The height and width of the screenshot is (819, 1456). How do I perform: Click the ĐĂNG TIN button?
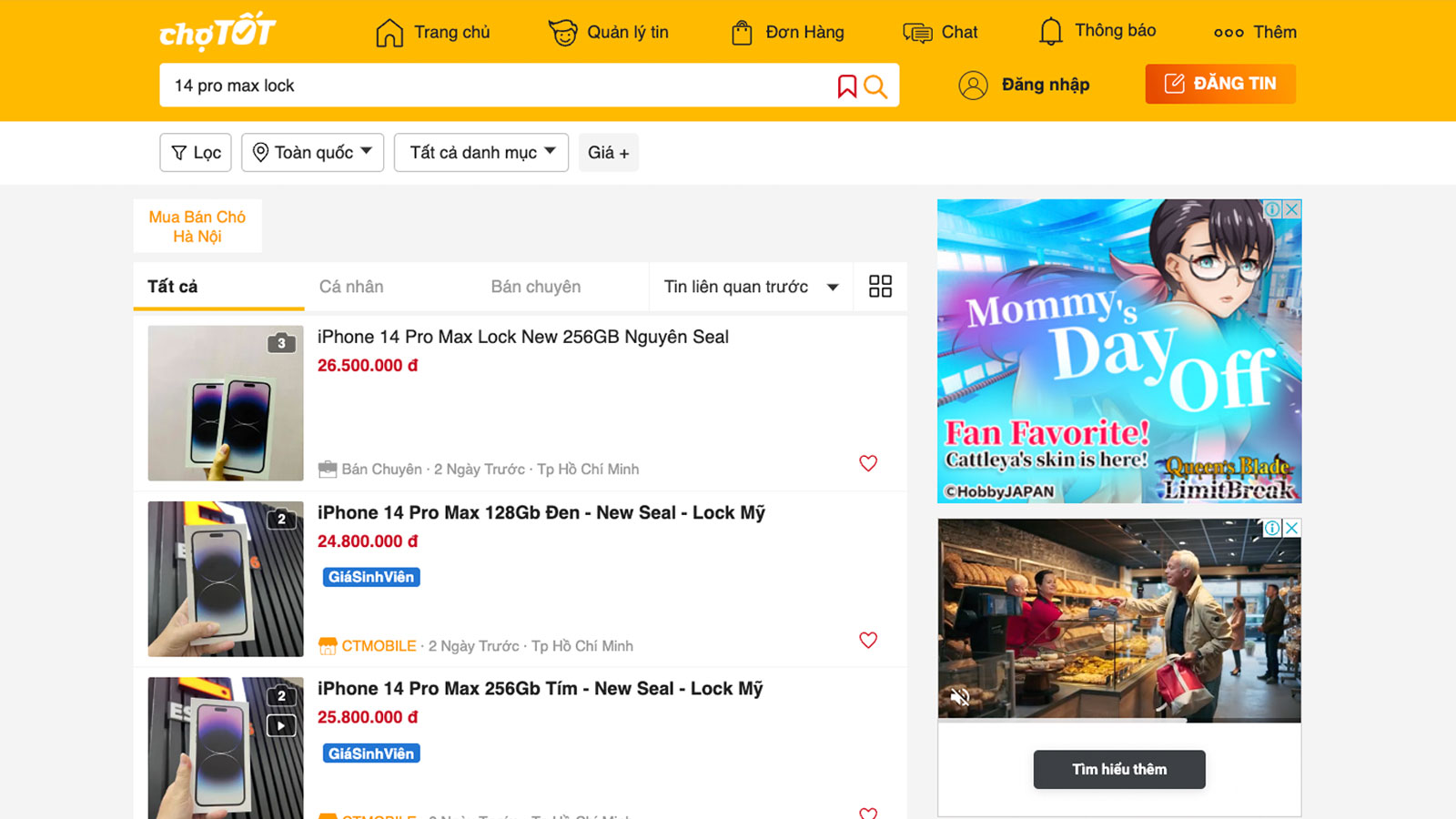click(x=1220, y=84)
